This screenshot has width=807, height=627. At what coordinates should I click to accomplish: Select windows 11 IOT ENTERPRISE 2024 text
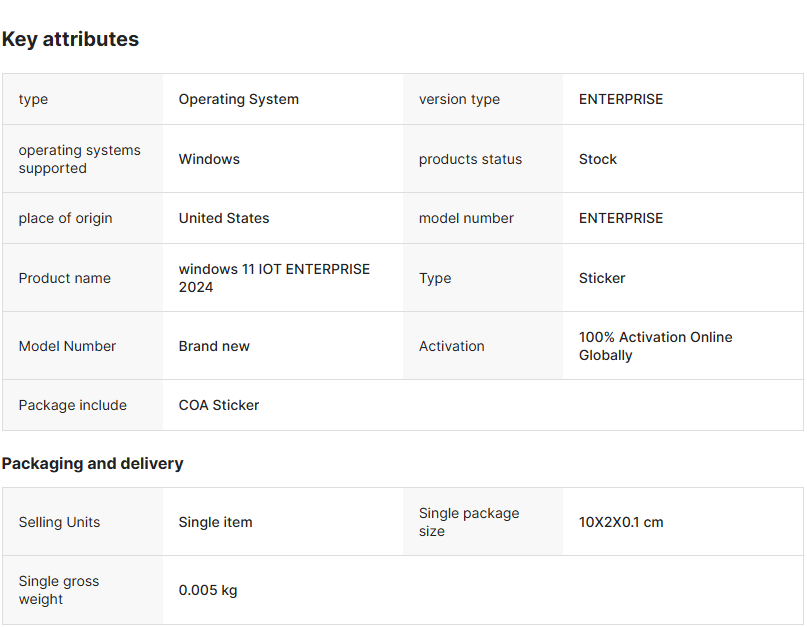point(274,278)
